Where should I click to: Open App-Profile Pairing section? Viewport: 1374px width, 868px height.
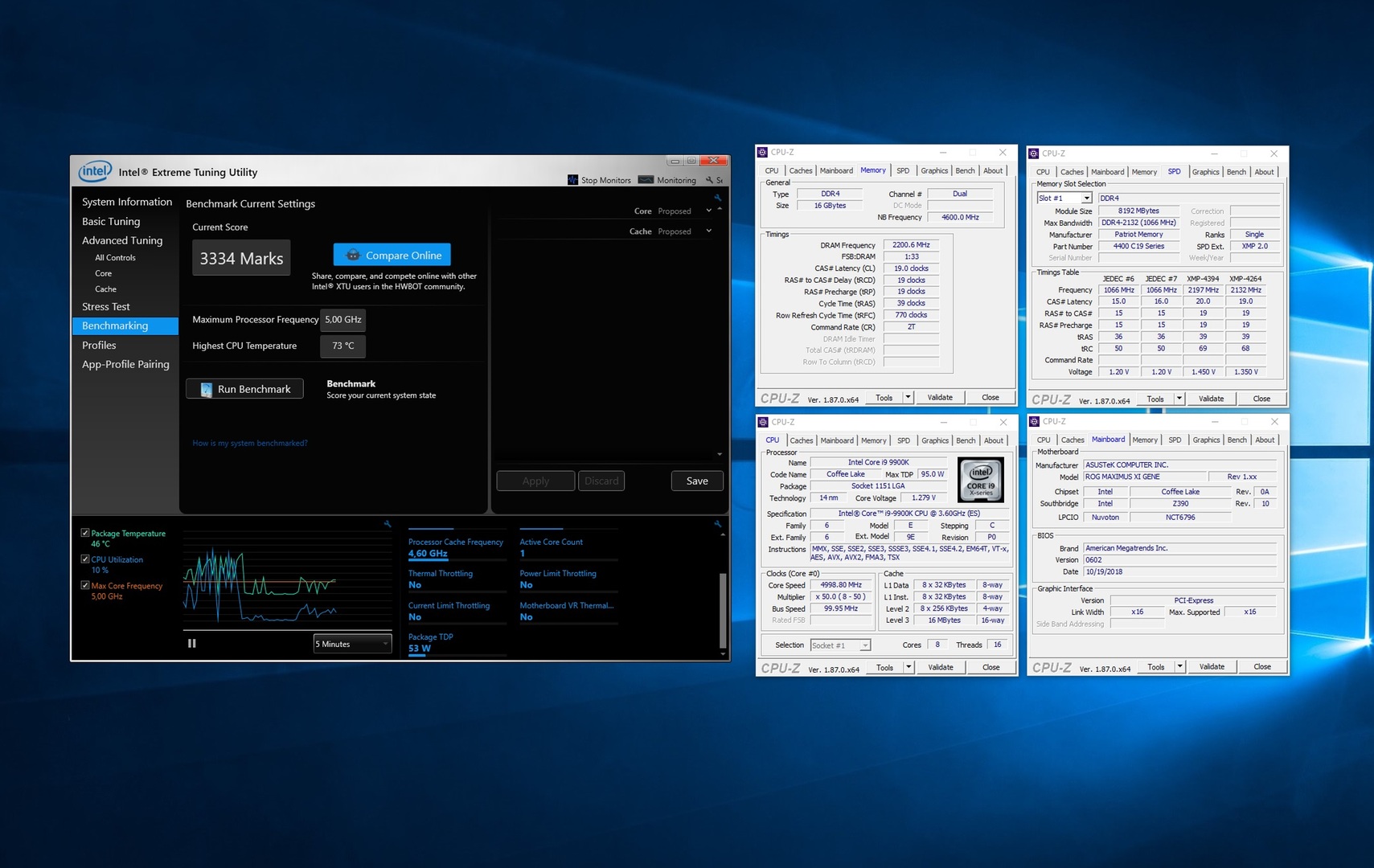point(125,364)
